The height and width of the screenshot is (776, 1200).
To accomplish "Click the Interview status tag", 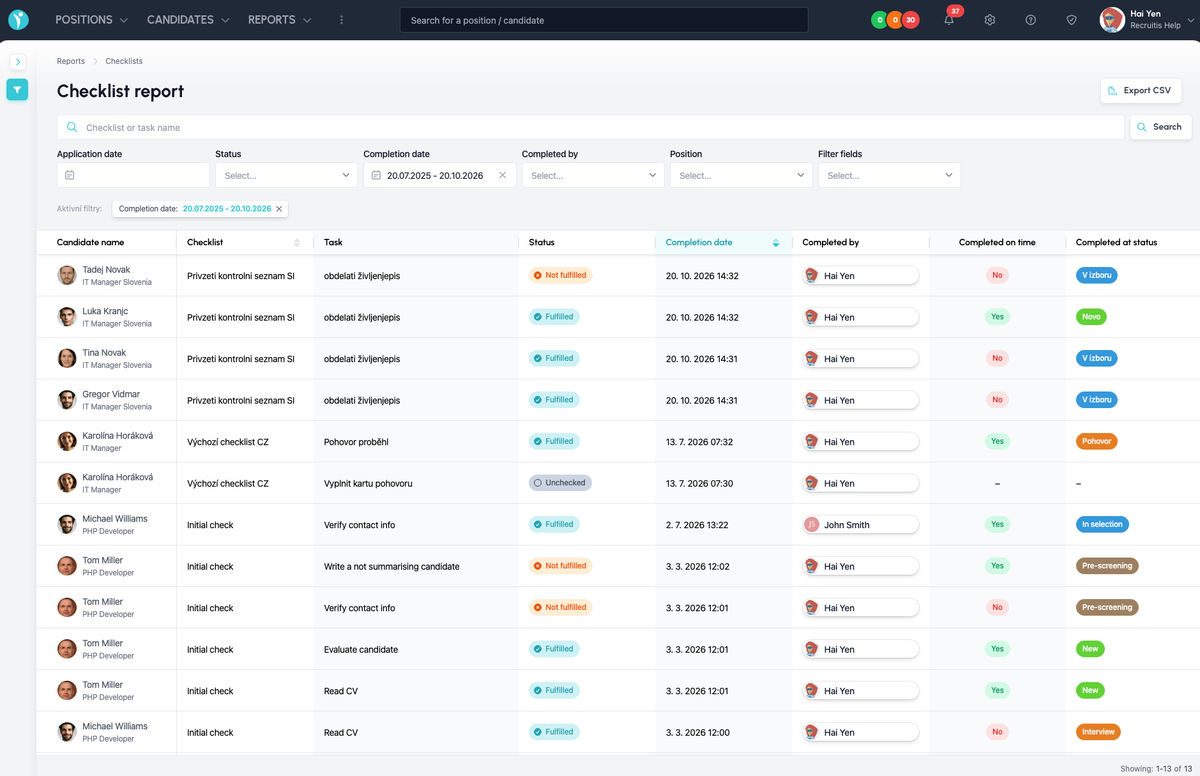I will coord(1098,732).
